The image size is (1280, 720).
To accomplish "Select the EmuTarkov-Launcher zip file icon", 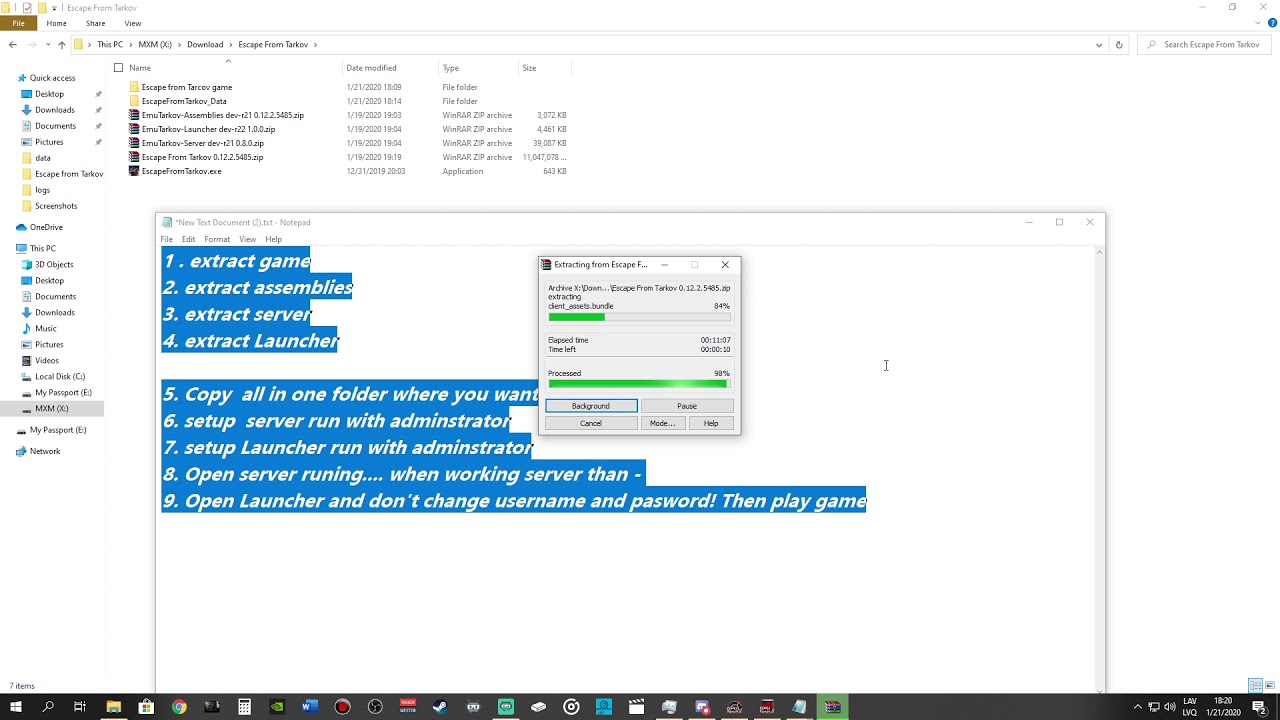I will tap(134, 129).
